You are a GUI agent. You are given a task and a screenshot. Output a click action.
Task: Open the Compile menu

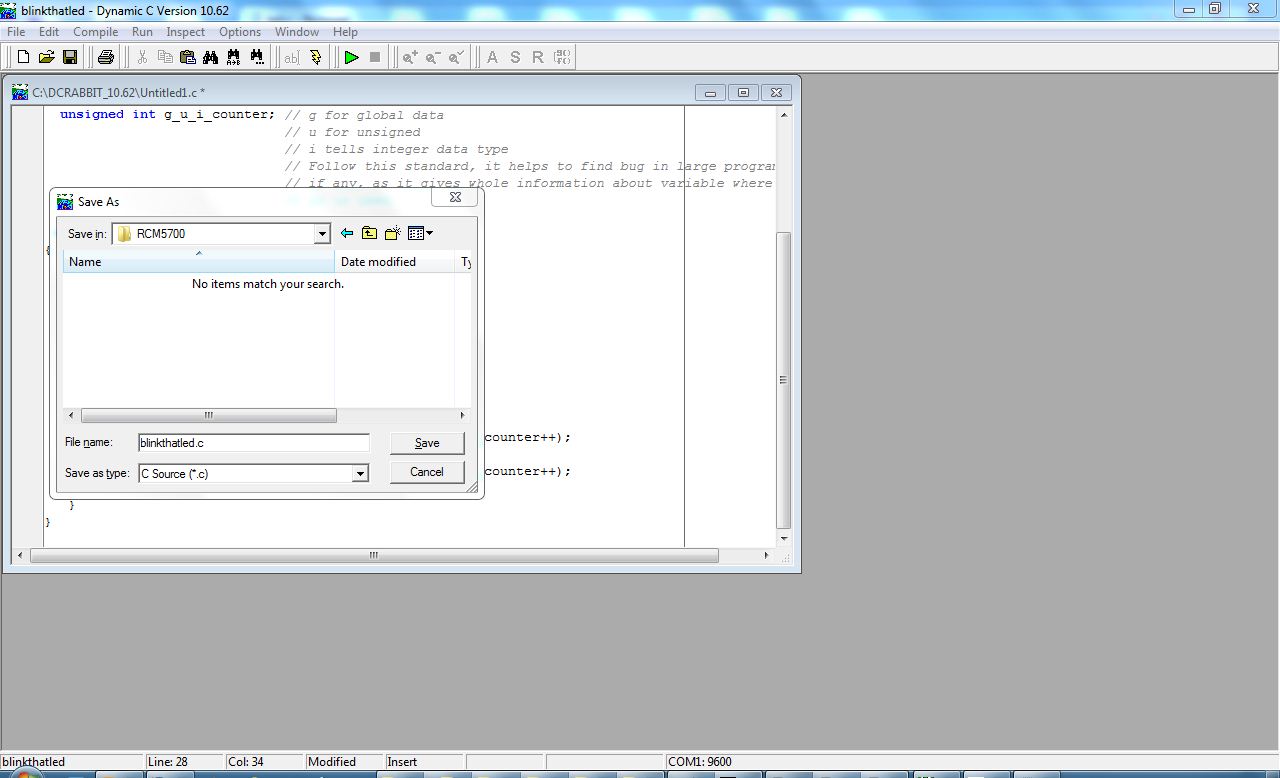[96, 32]
